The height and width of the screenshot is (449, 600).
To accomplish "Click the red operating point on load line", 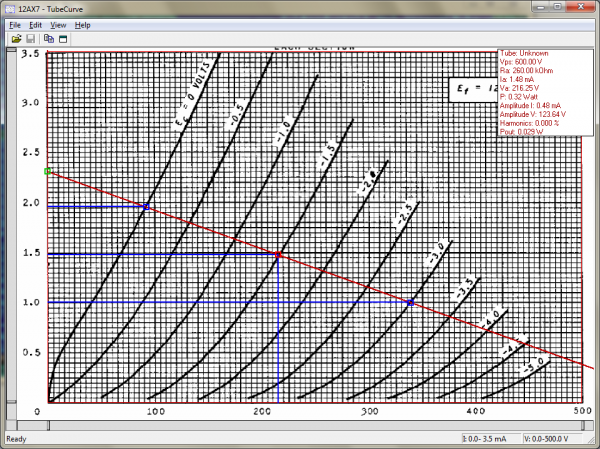I will pos(278,255).
